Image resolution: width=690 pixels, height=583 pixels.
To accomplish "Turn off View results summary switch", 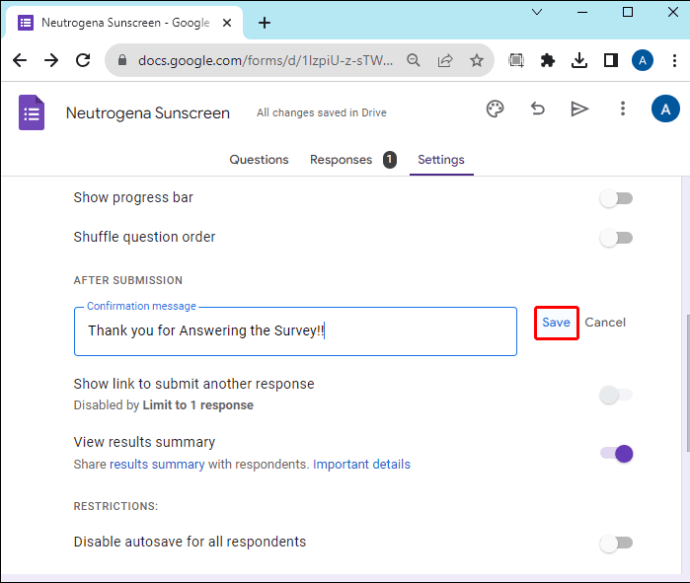I will [x=616, y=454].
